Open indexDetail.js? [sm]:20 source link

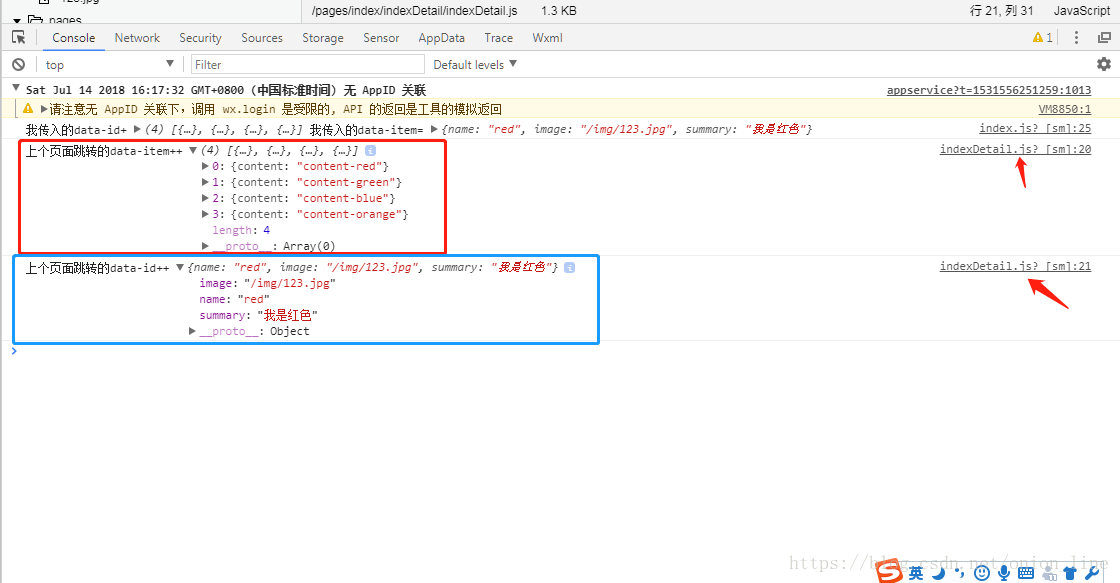coord(1015,149)
